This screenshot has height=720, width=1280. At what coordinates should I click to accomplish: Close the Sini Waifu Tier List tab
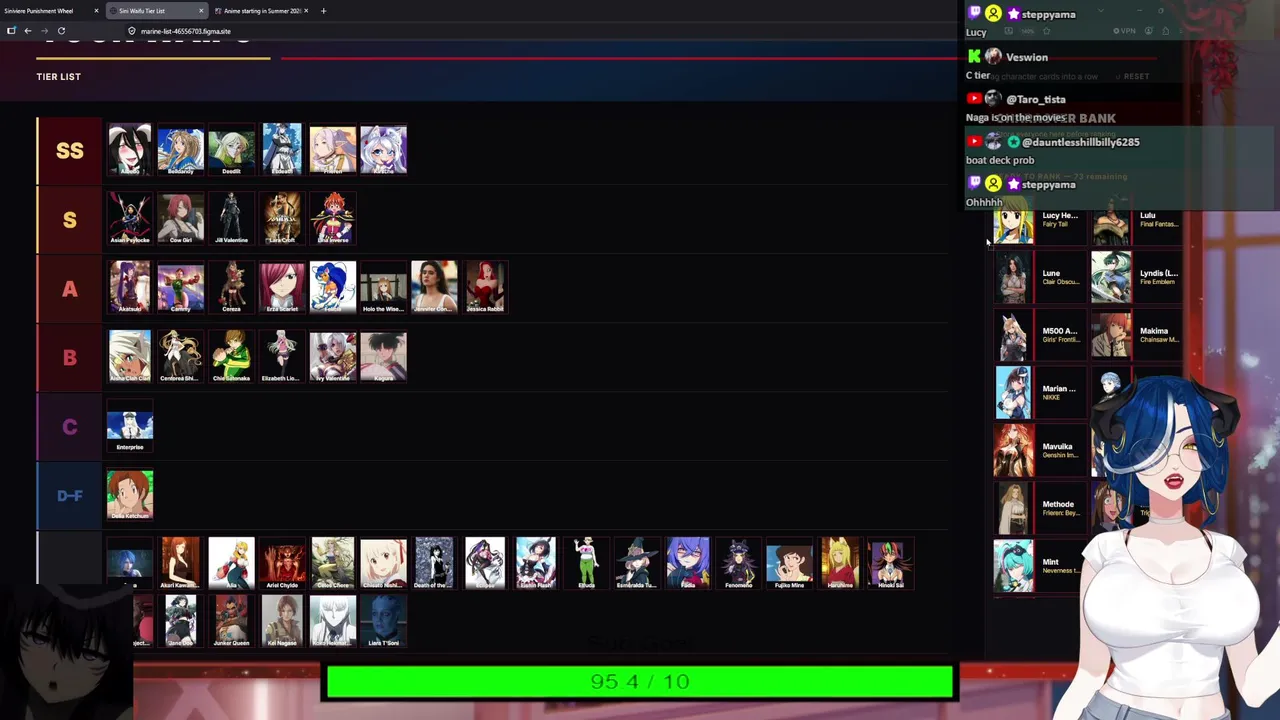[201, 11]
